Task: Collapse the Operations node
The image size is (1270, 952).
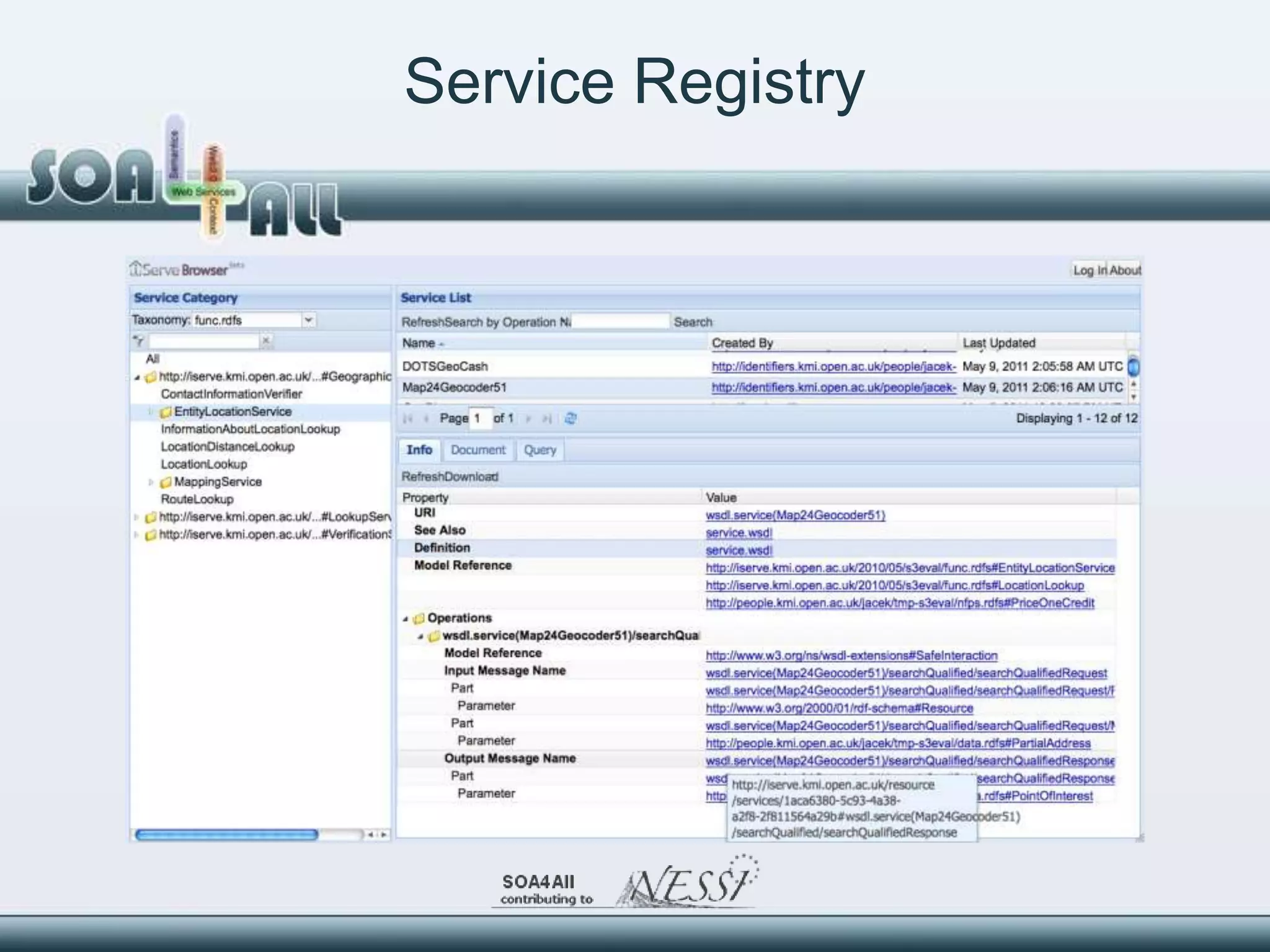Action: tap(406, 619)
